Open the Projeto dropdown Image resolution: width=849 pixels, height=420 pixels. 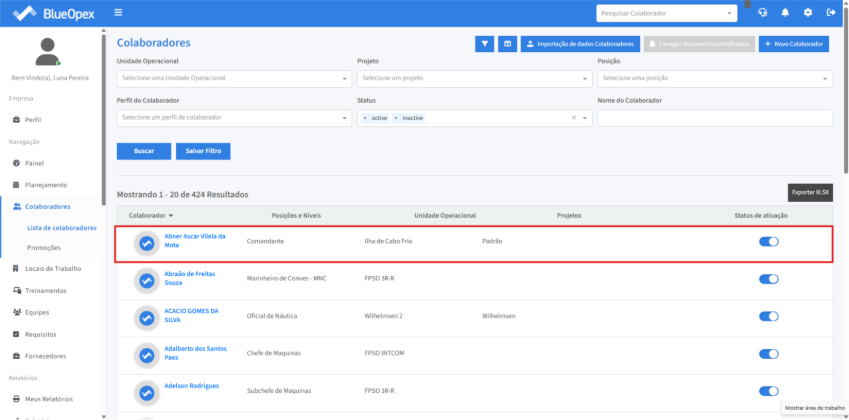(474, 78)
